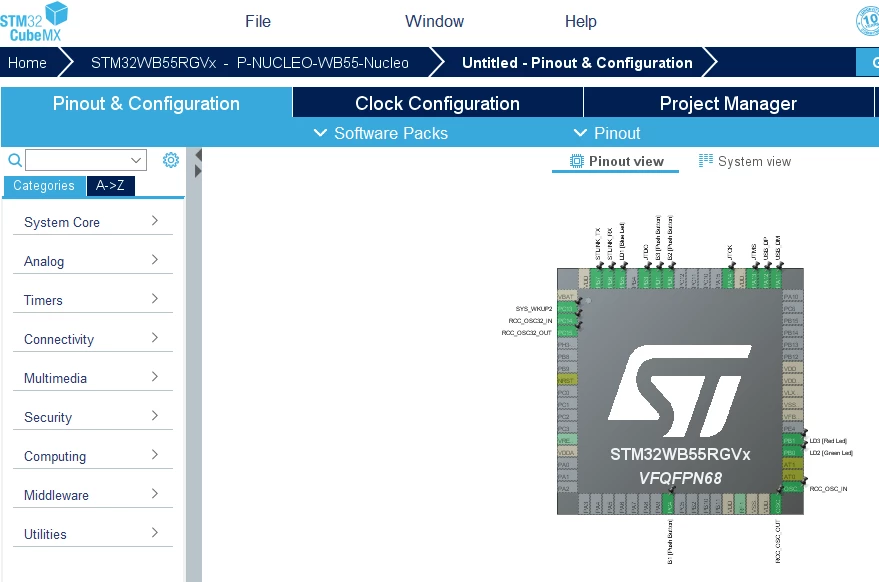Viewport: 879px width, 582px height.
Task: Open the File menu
Action: [x=258, y=21]
